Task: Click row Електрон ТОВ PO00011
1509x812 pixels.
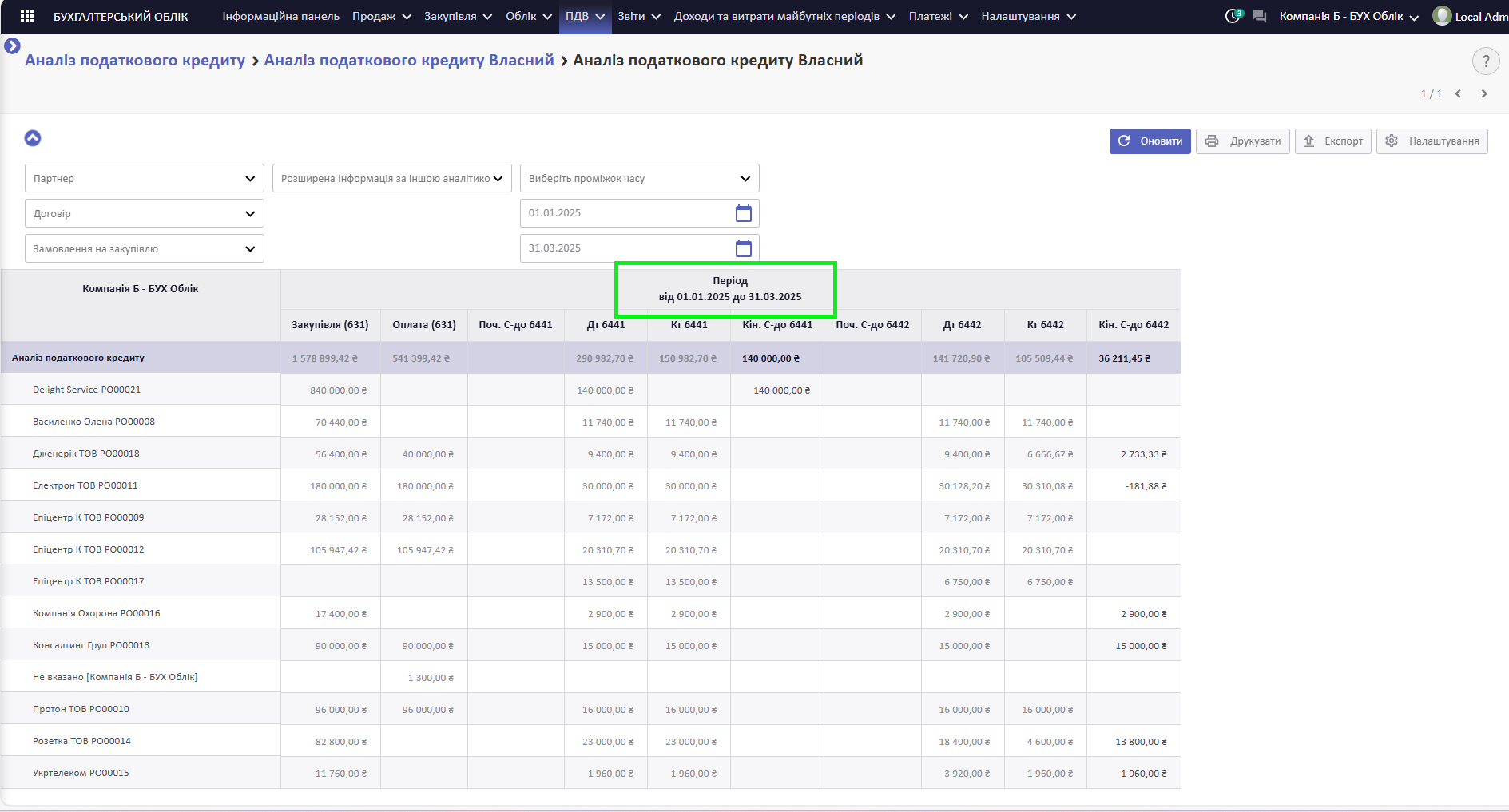Action: (591, 485)
